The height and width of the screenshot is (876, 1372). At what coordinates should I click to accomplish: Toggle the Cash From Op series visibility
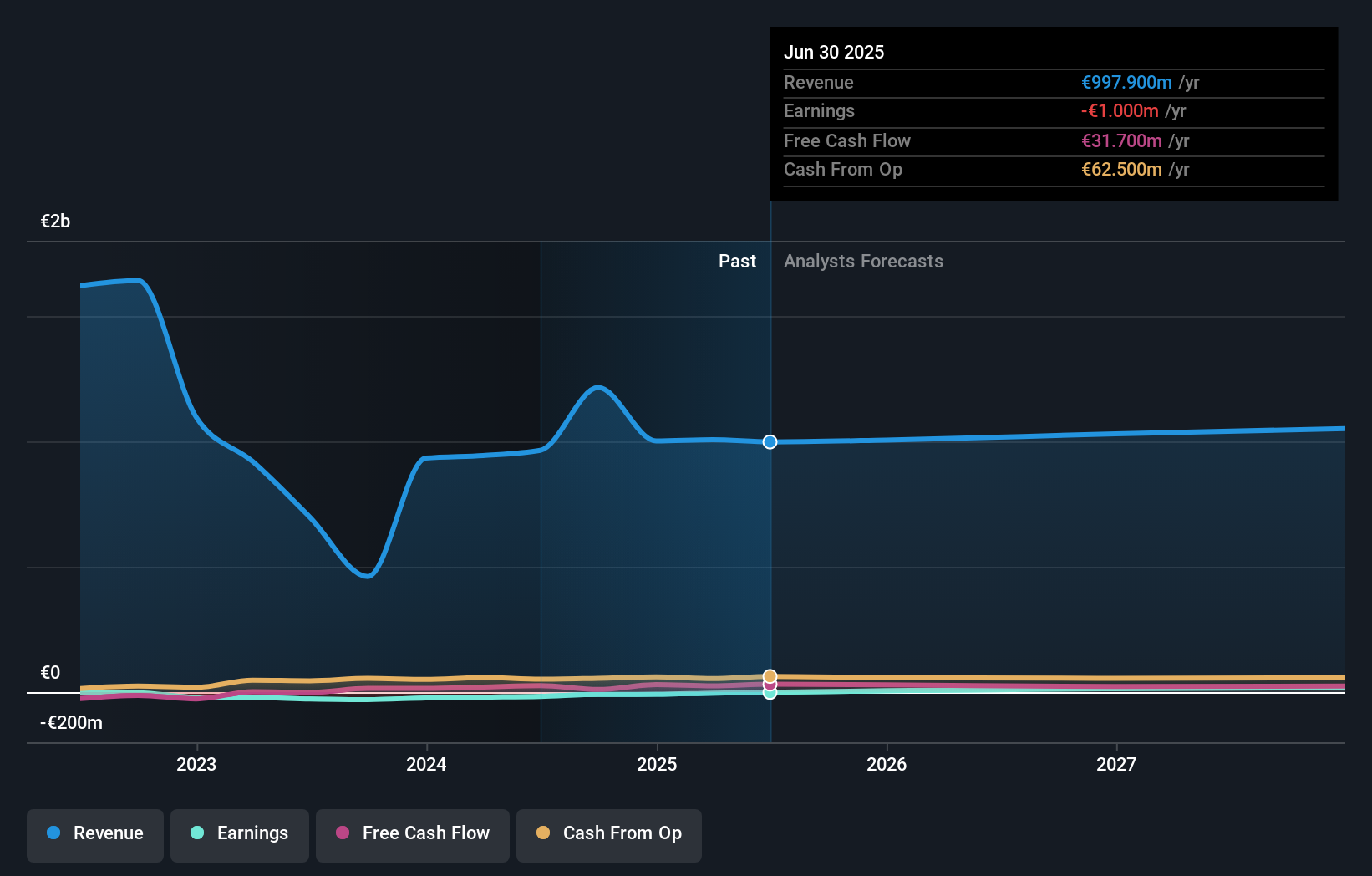(608, 835)
